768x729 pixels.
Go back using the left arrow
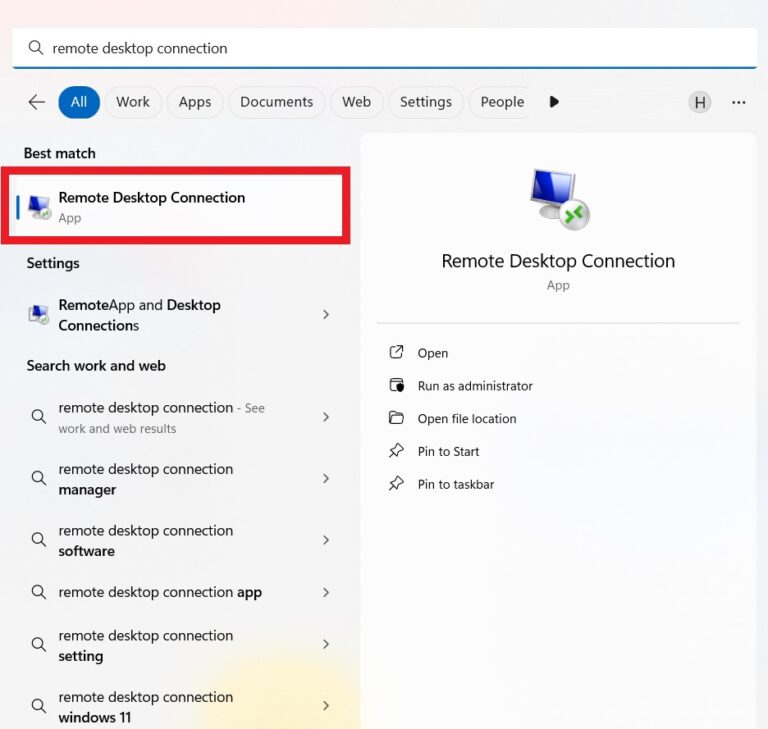click(37, 102)
